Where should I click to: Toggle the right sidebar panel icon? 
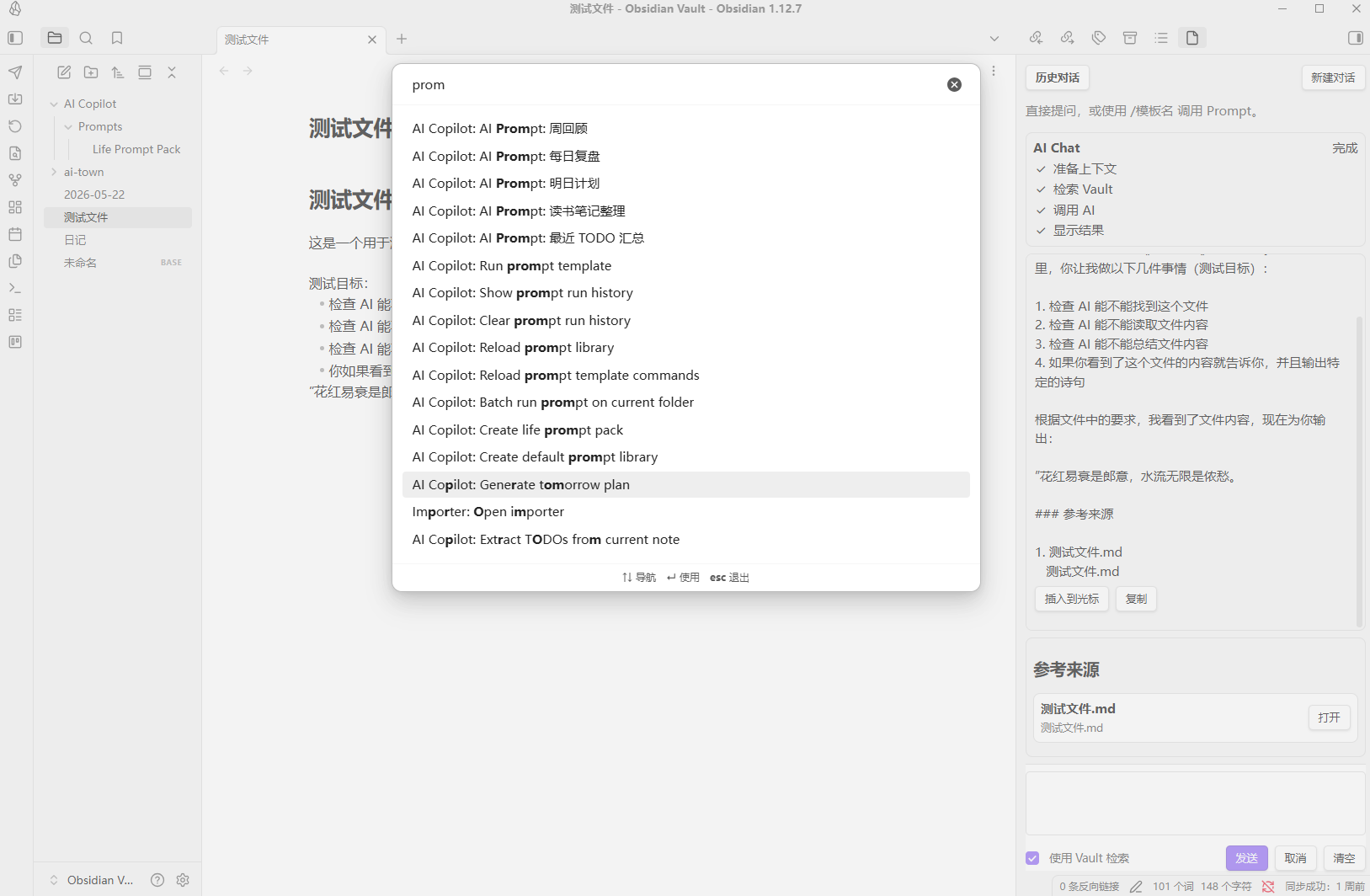(x=1355, y=38)
